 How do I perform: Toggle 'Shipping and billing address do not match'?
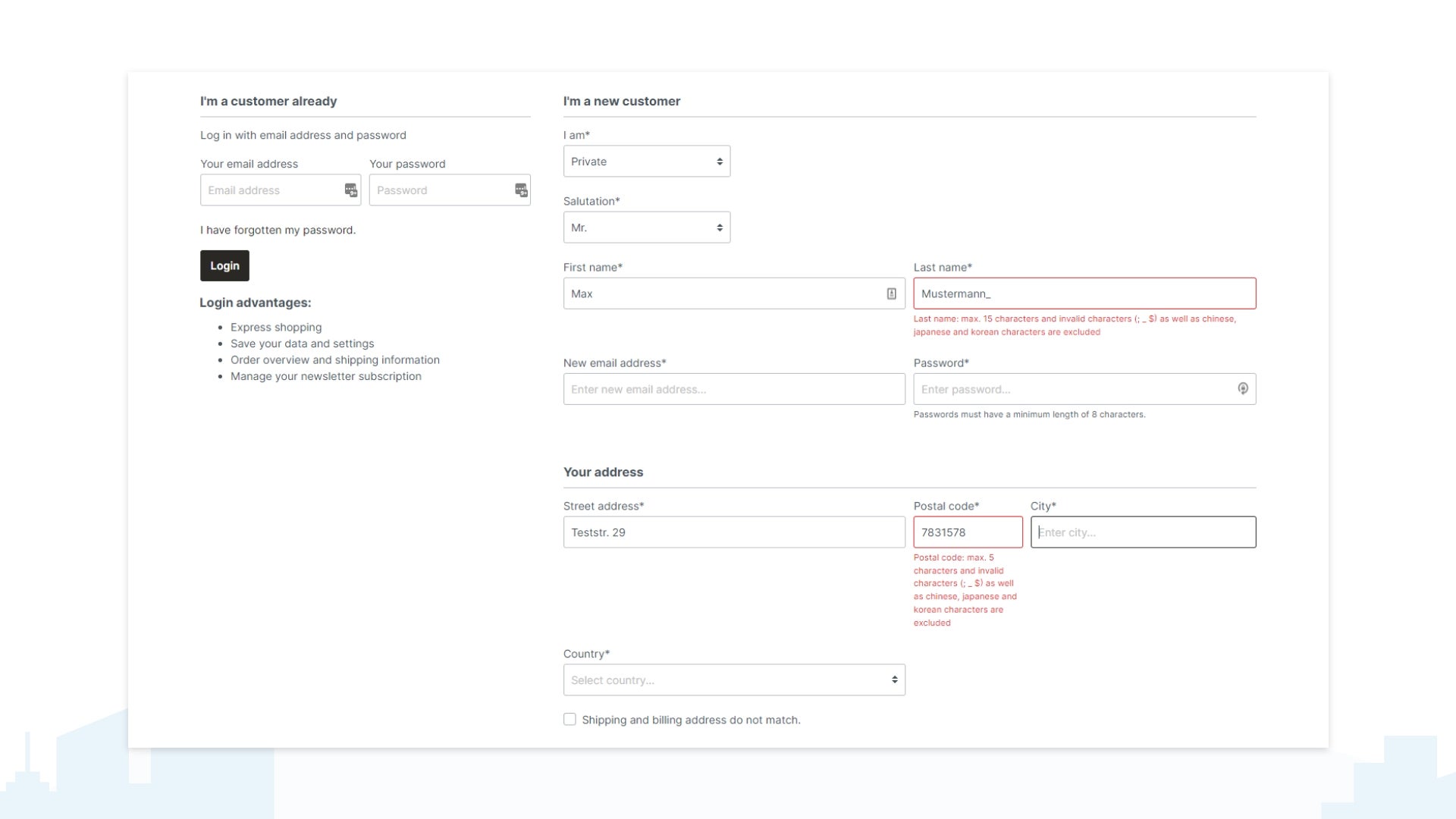pos(570,719)
